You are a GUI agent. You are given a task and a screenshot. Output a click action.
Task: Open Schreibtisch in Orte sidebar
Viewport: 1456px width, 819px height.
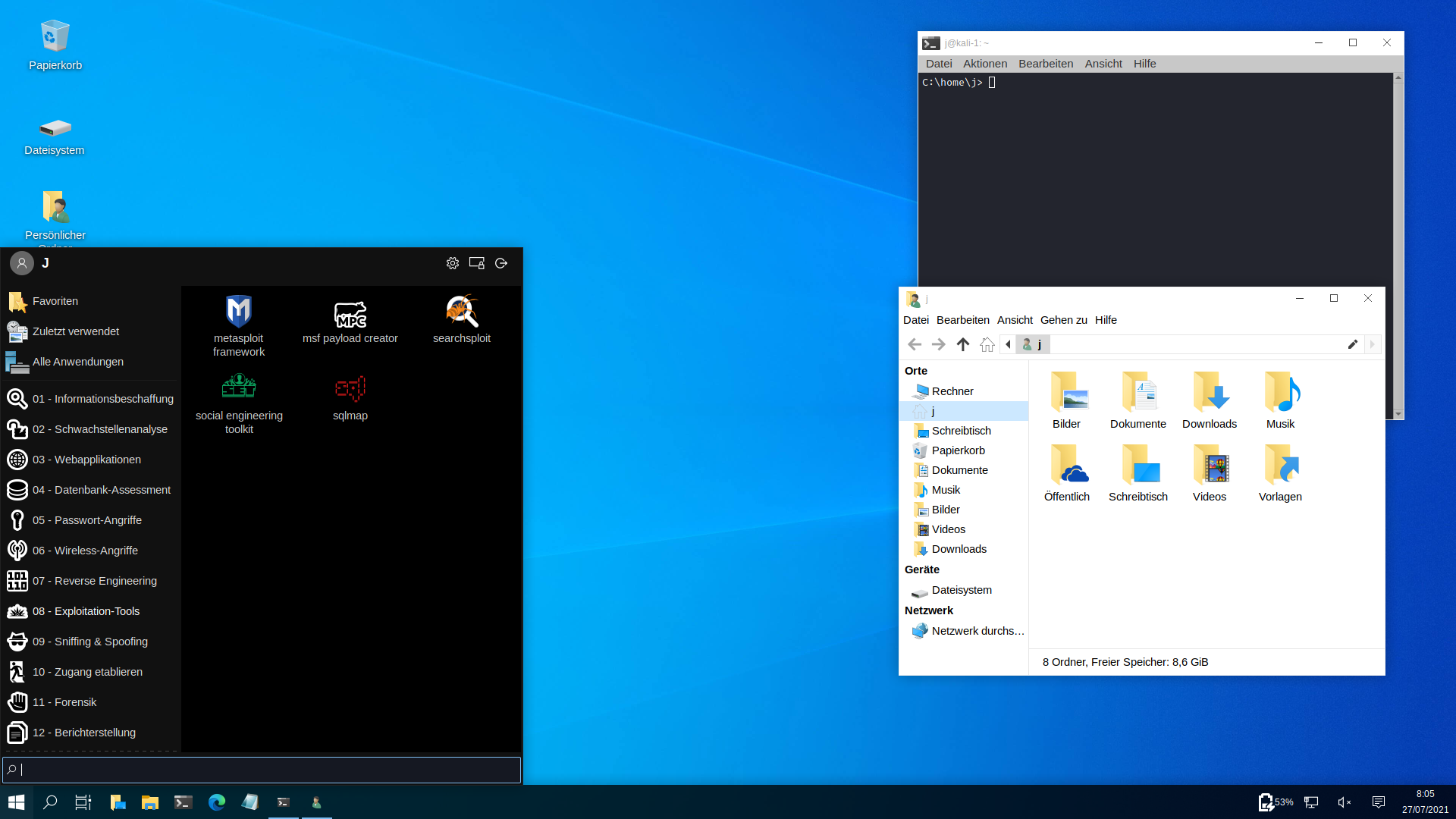pyautogui.click(x=961, y=431)
